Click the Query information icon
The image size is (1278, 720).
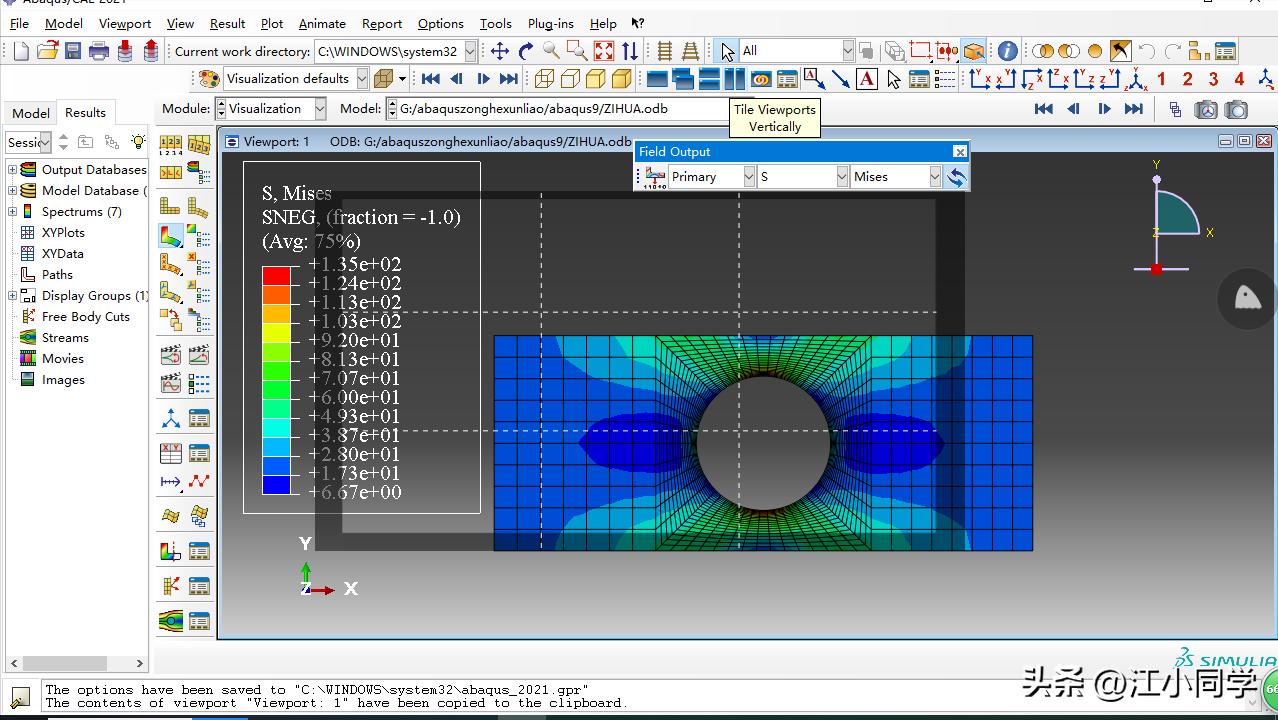click(x=1007, y=51)
